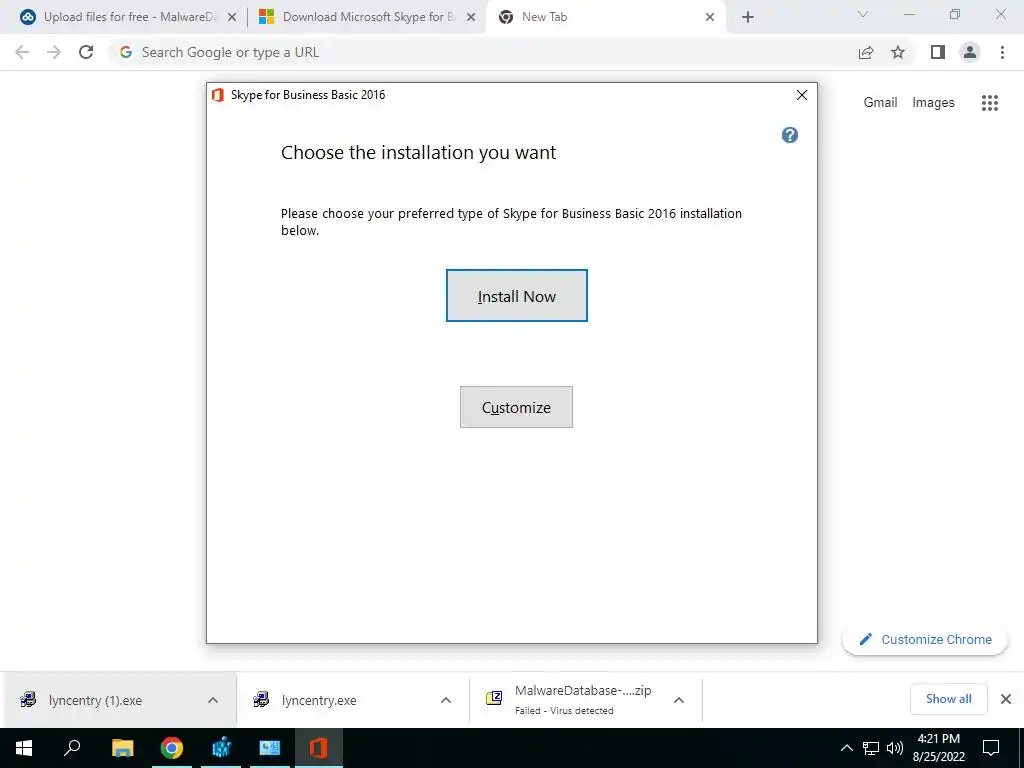This screenshot has width=1024, height=768.
Task: Open the Windows Start menu
Action: (24, 748)
